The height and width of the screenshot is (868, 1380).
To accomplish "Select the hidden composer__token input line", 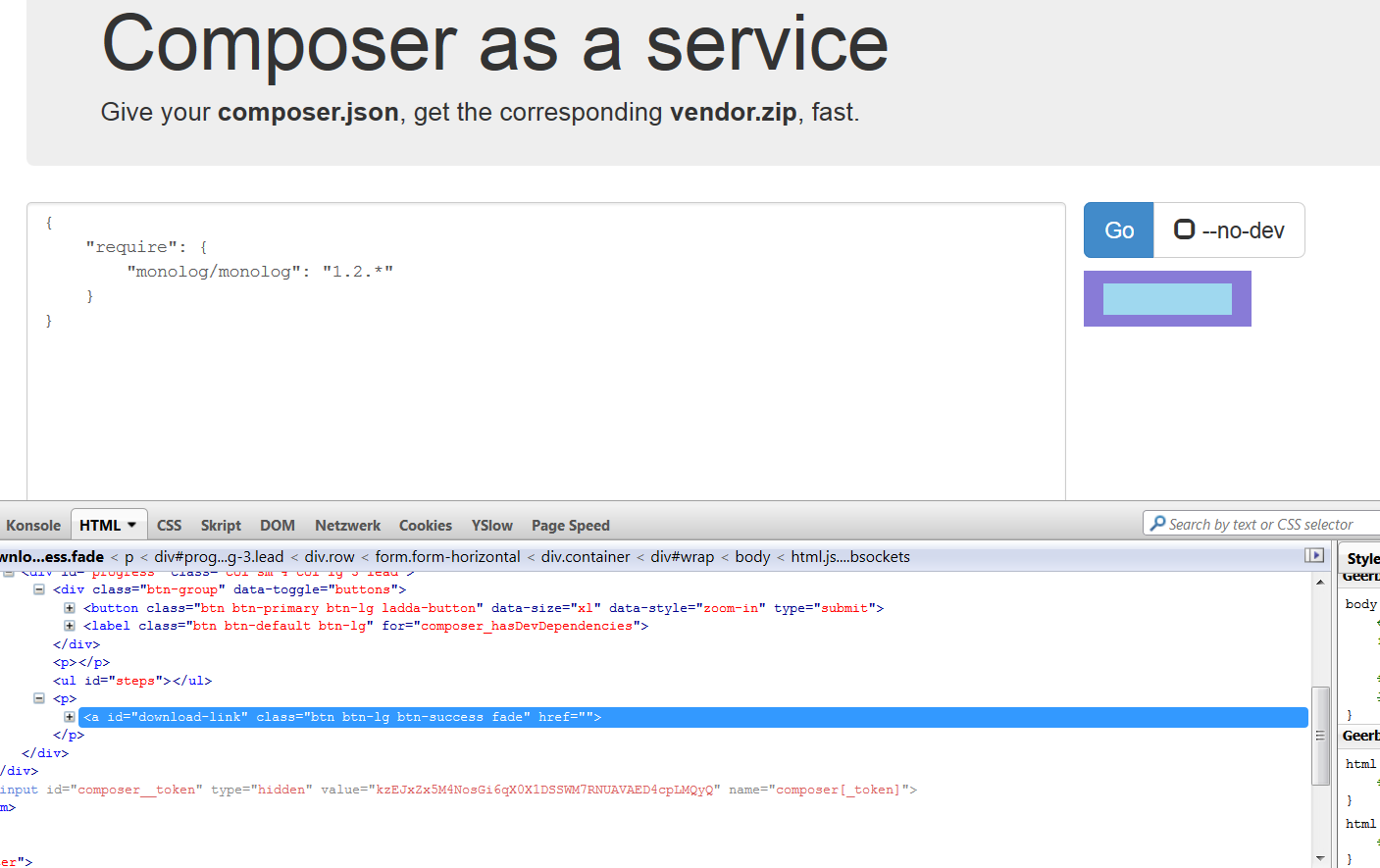I will tap(458, 790).
